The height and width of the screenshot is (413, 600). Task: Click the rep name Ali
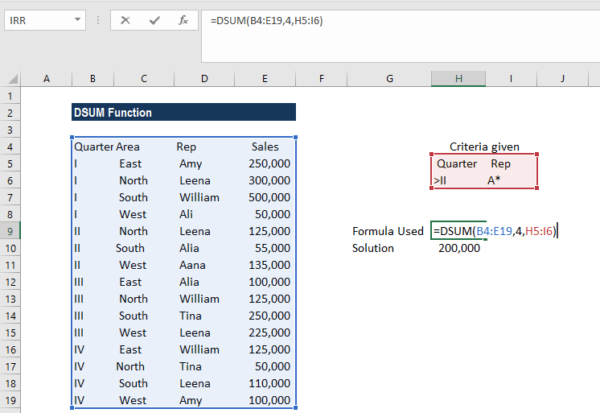coord(186,214)
